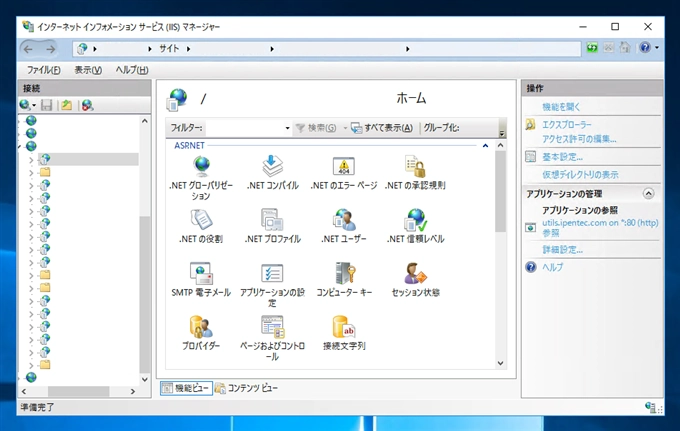
Task: Open セッション状態 feature
Action: pyautogui.click(x=415, y=280)
